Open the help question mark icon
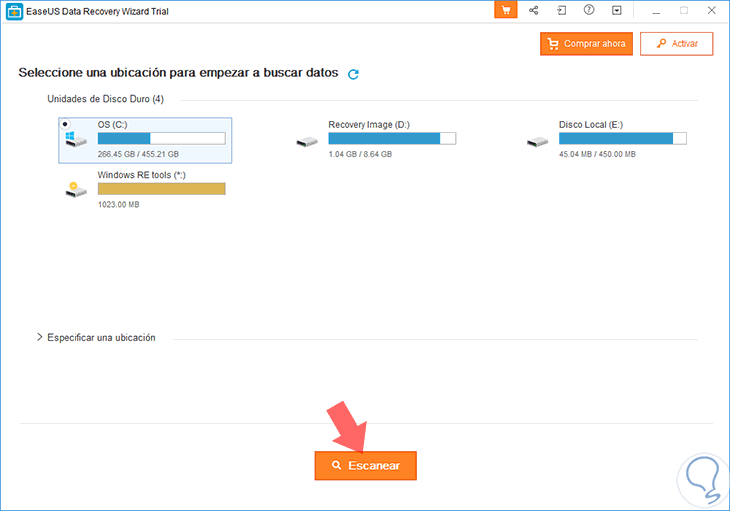Screen dimensions: 730x511 589,10
